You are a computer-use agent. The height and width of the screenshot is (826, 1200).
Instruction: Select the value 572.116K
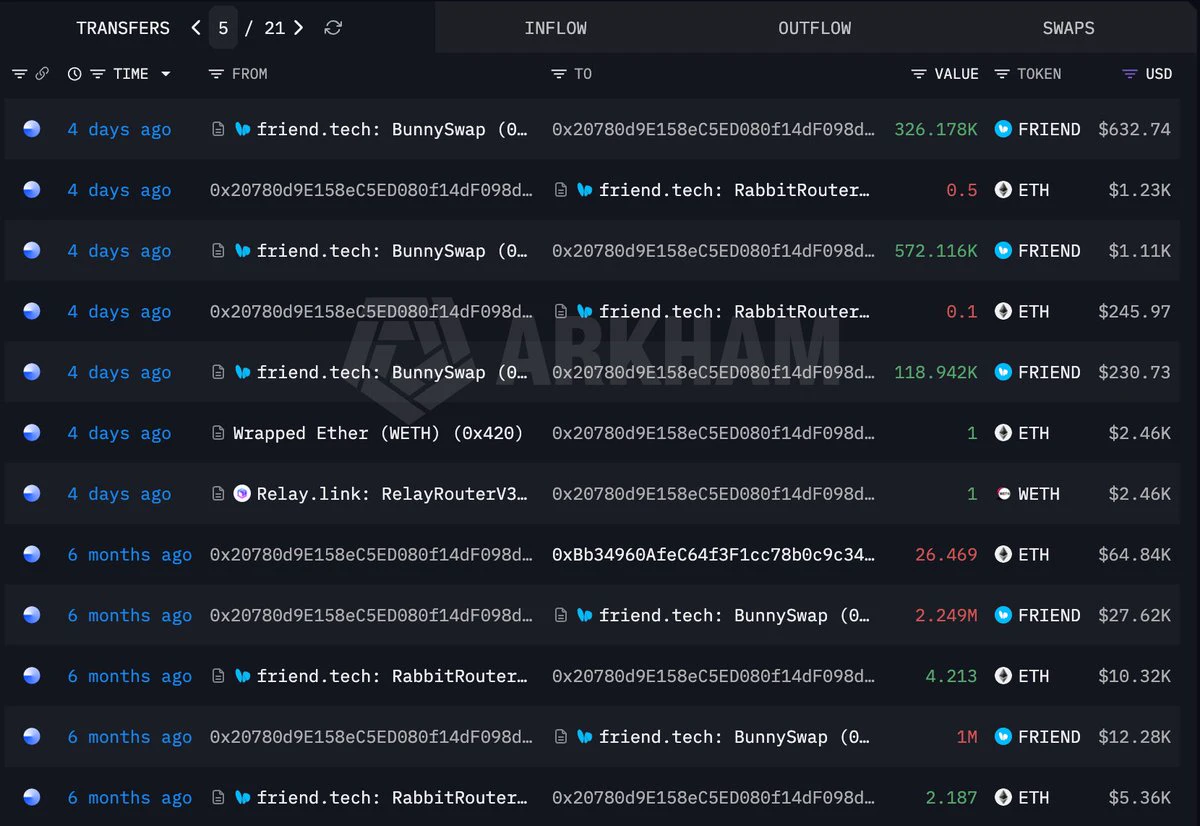936,251
